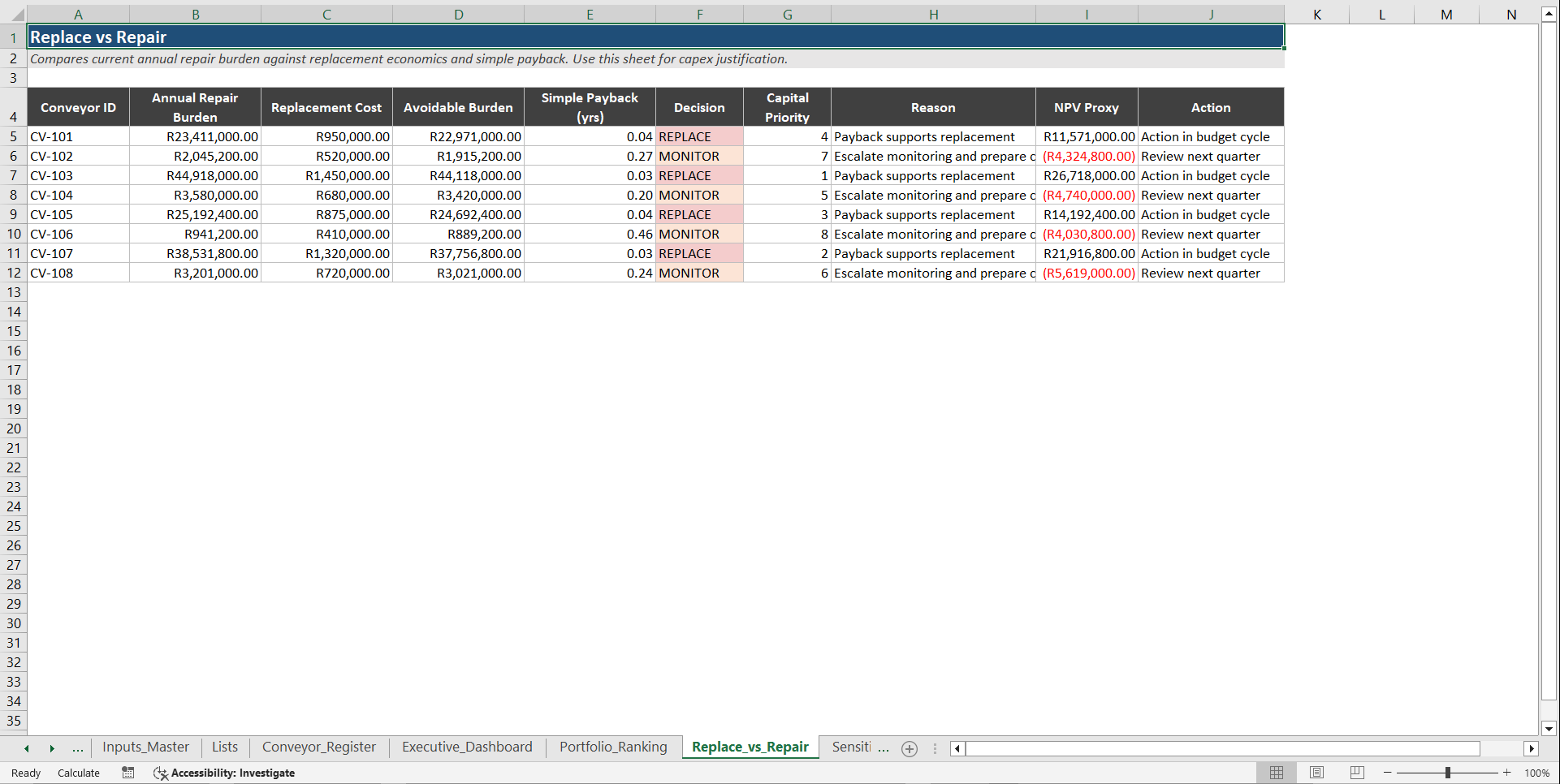Select CV-106's Review next quarter cell
Viewport: 1560px width, 784px height.
point(1211,234)
